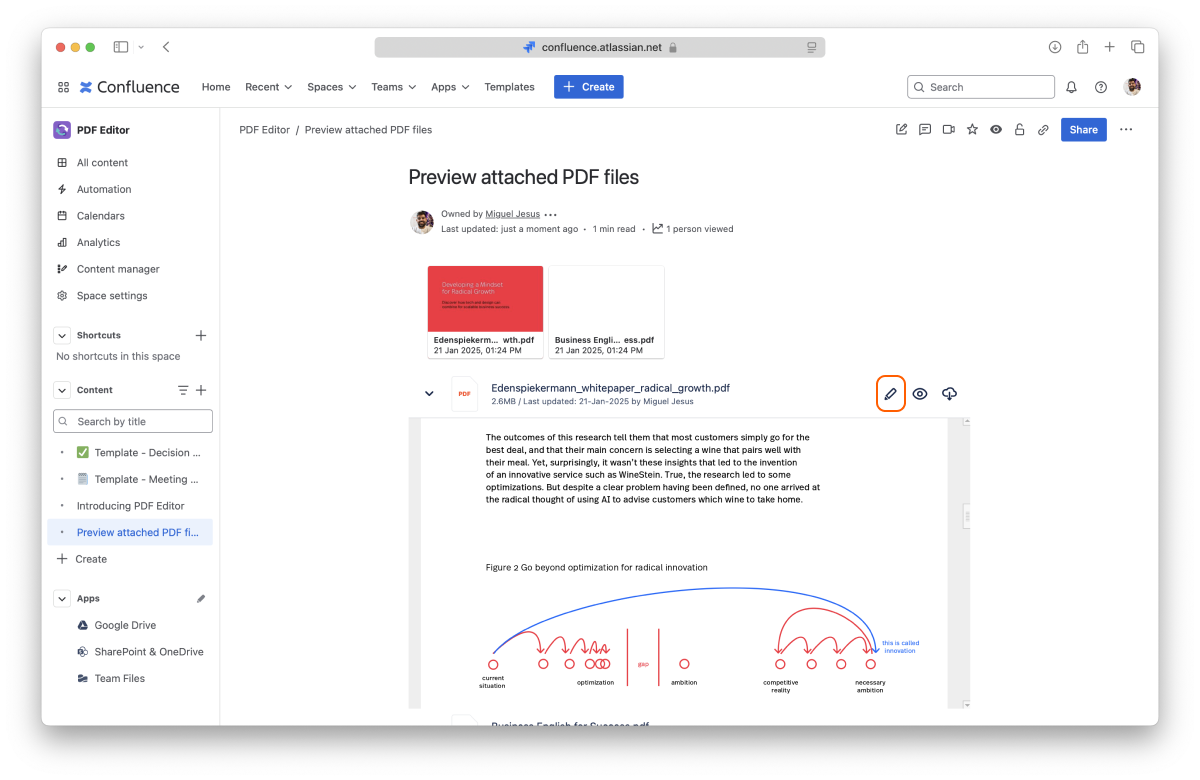This screenshot has height=780, width=1200.
Task: Open the Apps dropdown in top navigation
Action: pos(450,87)
